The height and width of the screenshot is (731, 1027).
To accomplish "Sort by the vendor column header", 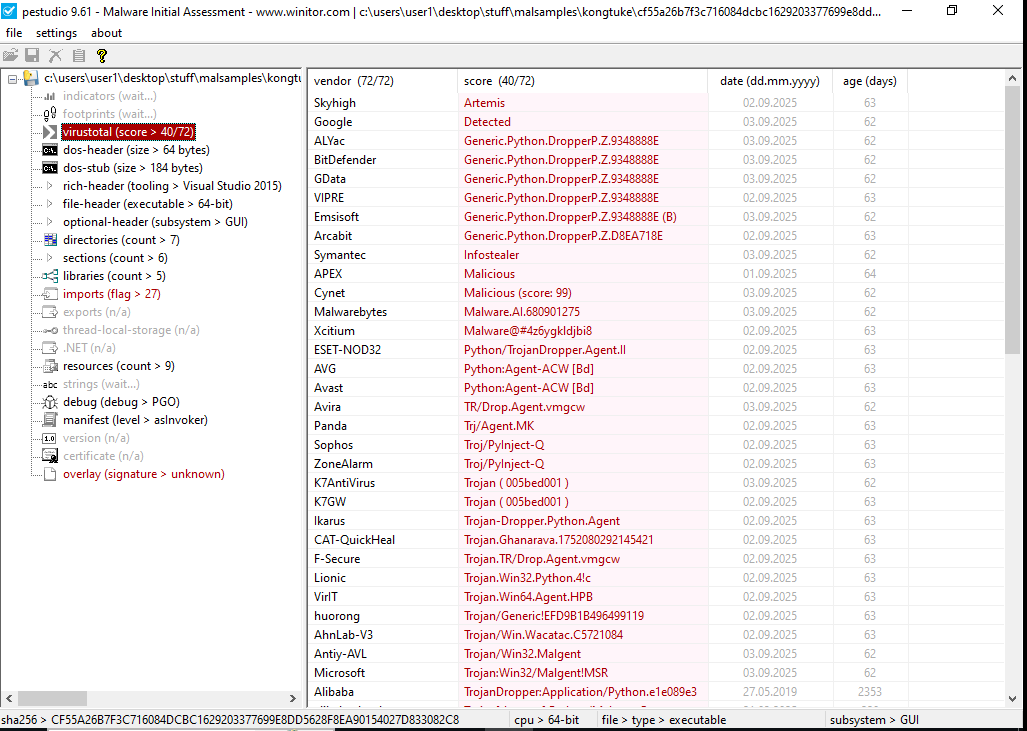I will [383, 81].
